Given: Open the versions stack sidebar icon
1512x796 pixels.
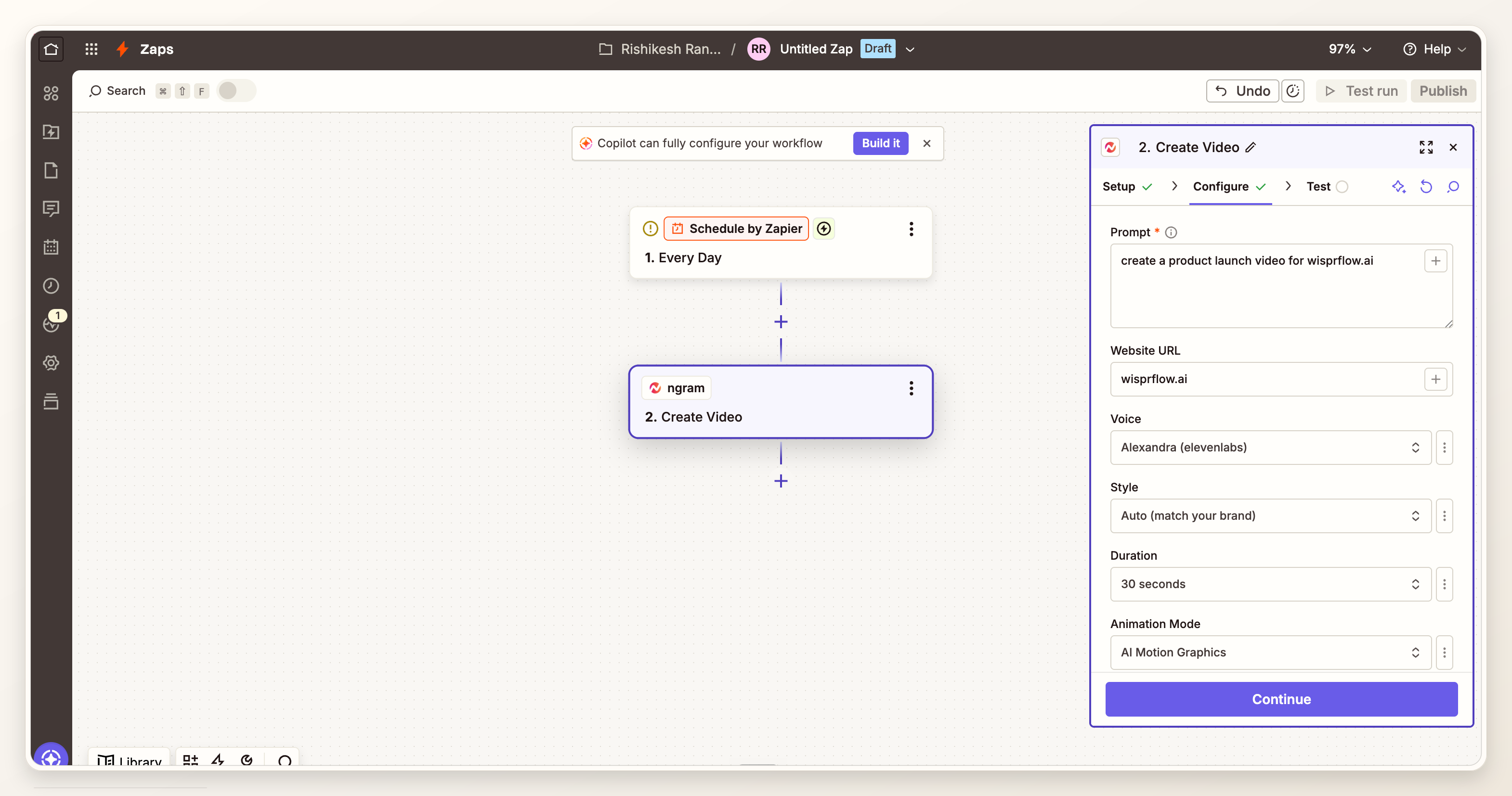Looking at the screenshot, I should point(51,401).
